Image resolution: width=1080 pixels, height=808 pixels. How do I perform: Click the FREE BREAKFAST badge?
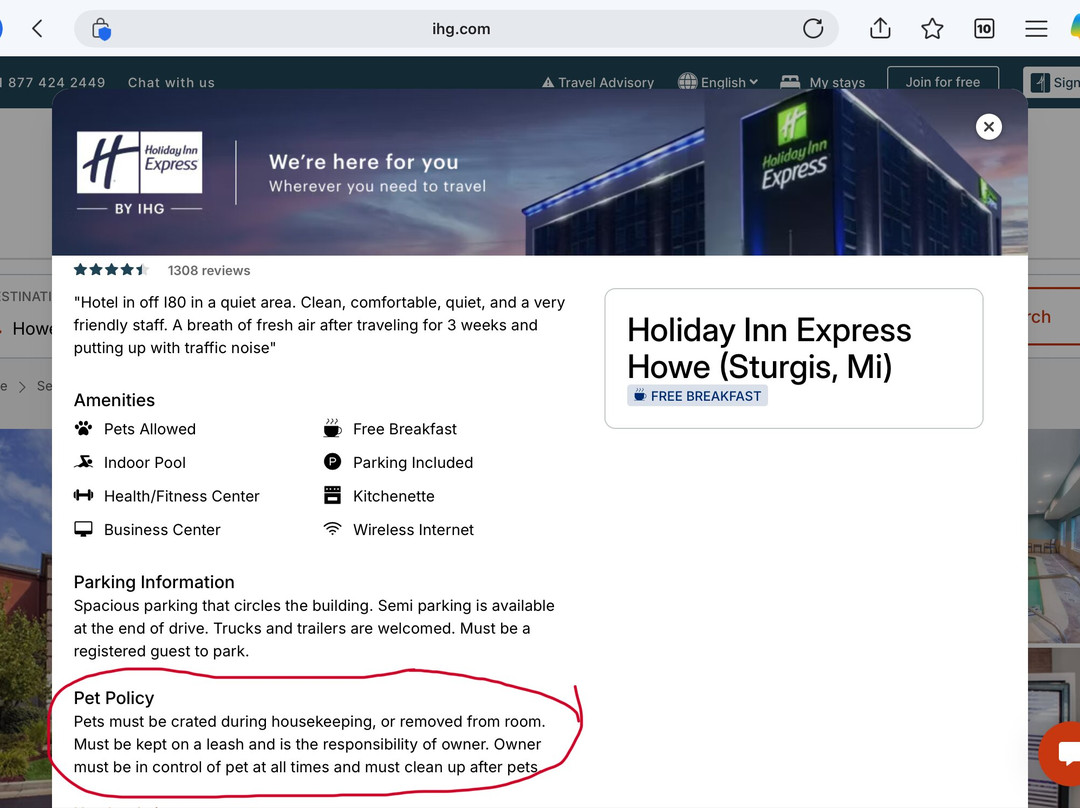(x=697, y=396)
